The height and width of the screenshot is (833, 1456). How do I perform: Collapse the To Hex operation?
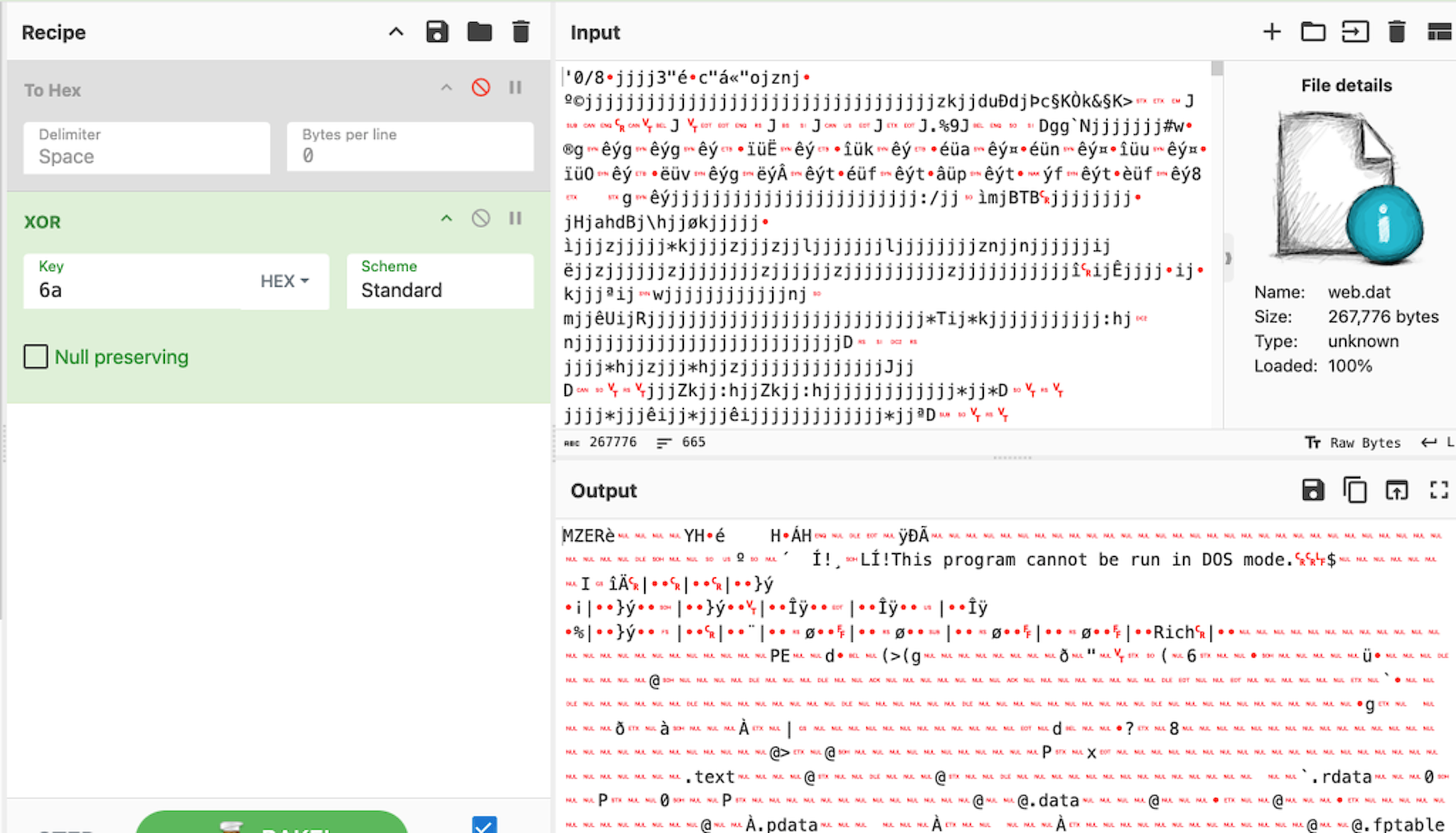coord(446,87)
